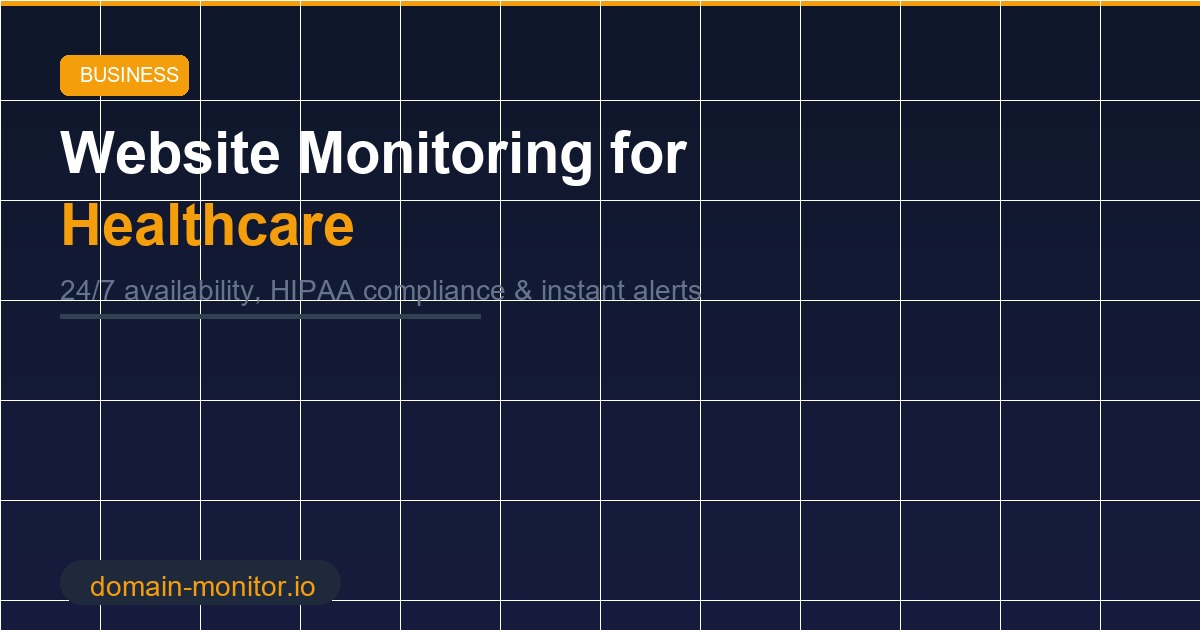Click the center grid intersection of the banner
Viewport: 1200px width, 630px height.
pyautogui.click(x=600, y=300)
